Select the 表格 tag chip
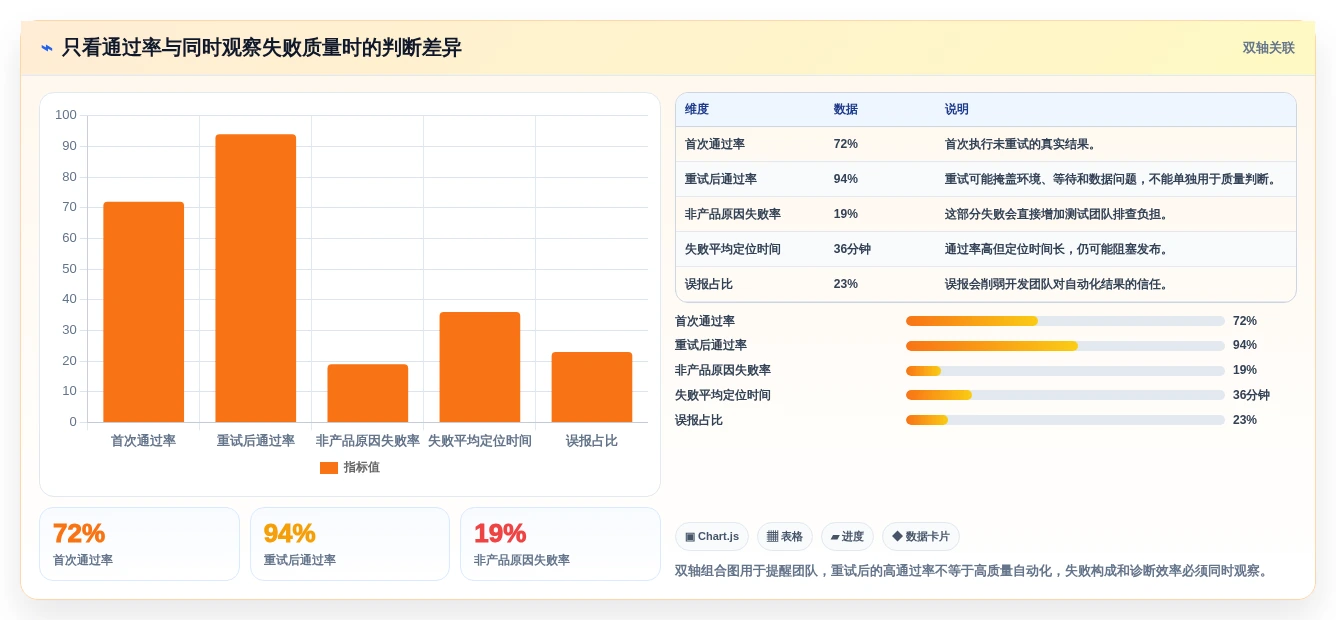Screen dimensions: 1336x620 tap(785, 537)
